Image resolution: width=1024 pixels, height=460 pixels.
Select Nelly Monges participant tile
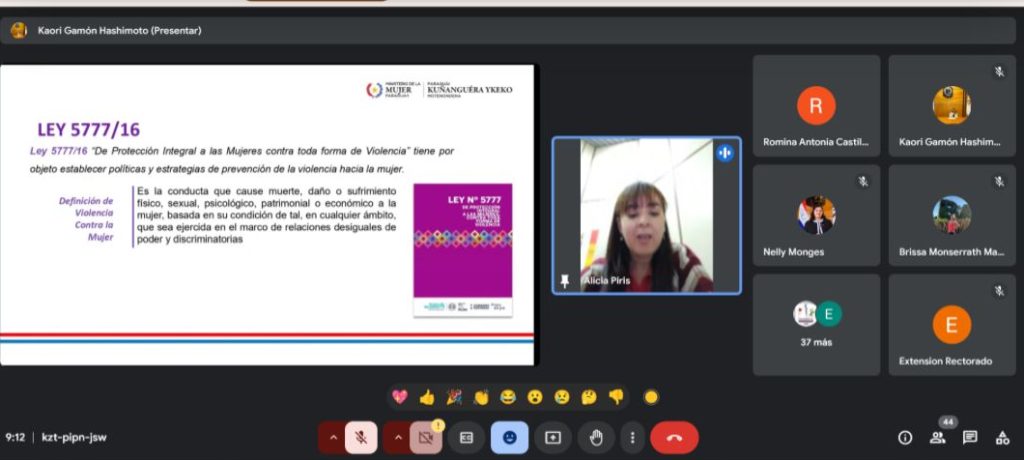click(816, 215)
